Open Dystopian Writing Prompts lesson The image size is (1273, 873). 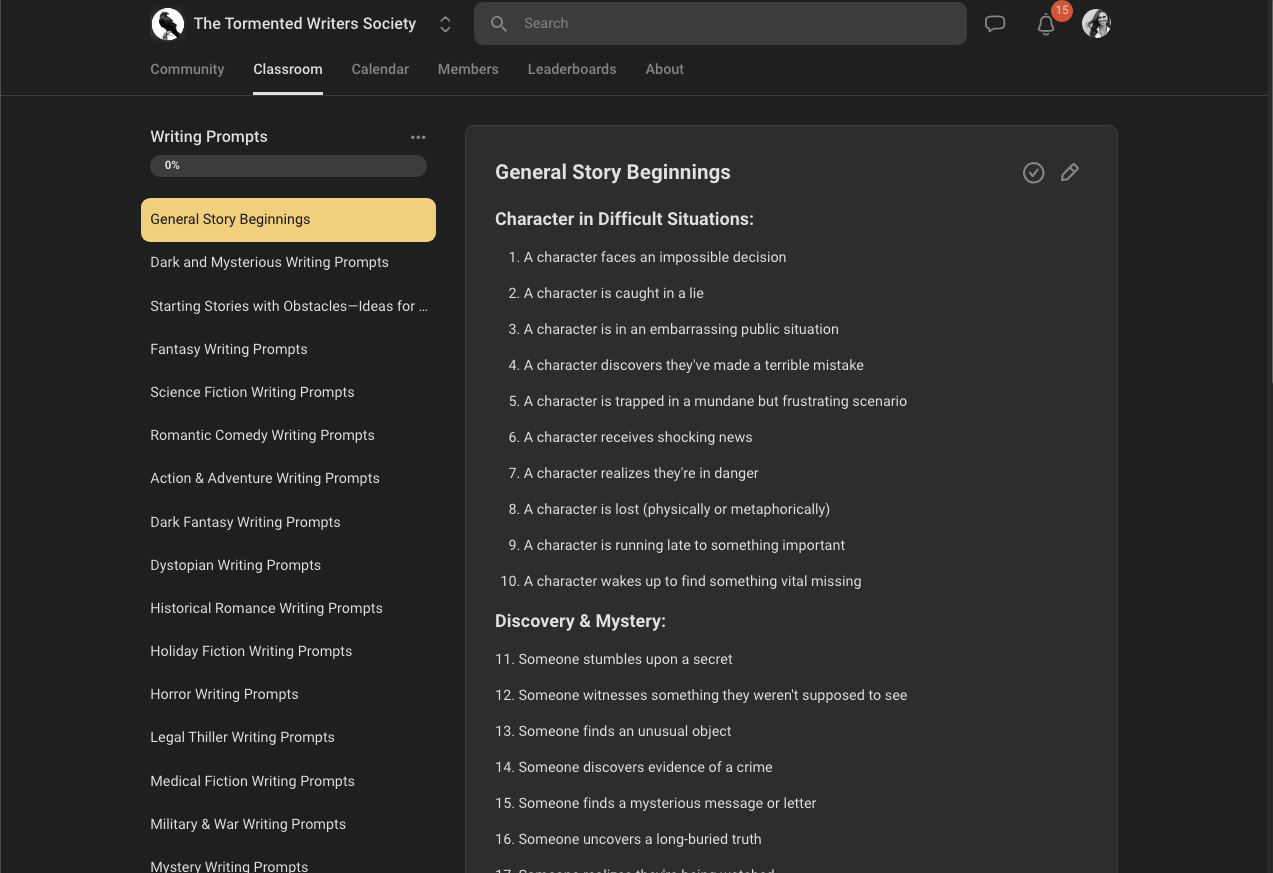(x=235, y=565)
